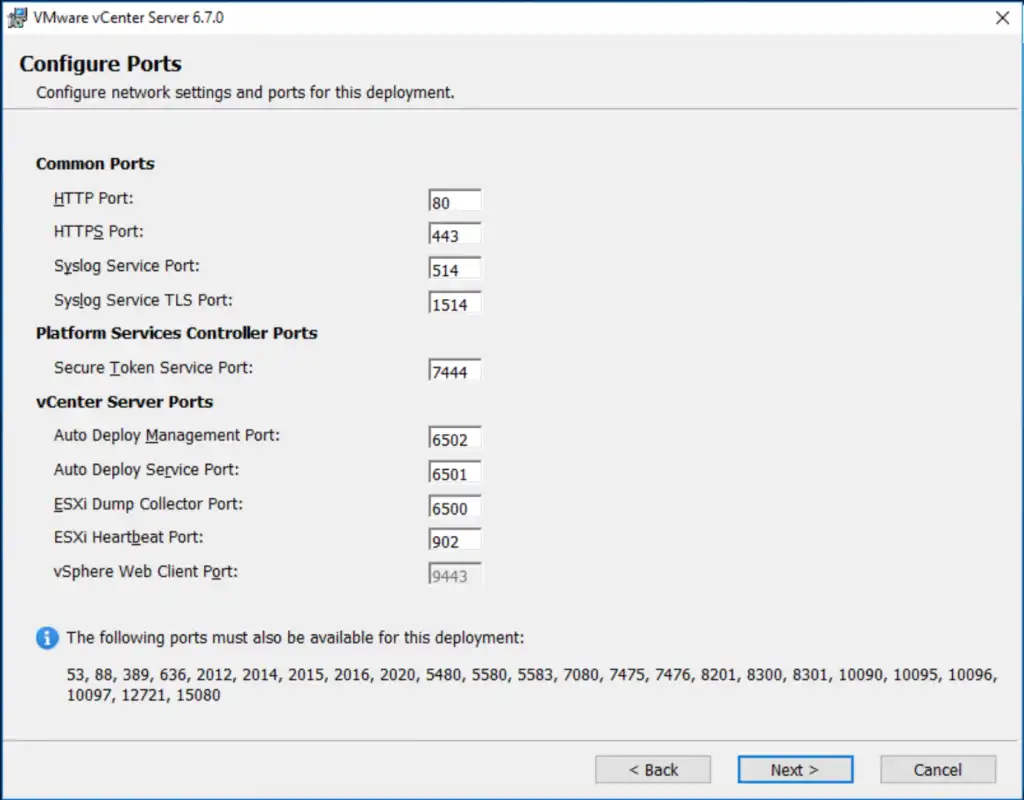Viewport: 1024px width, 800px height.
Task: Click the ESXi Dump Collector Port label
Action: pos(148,504)
